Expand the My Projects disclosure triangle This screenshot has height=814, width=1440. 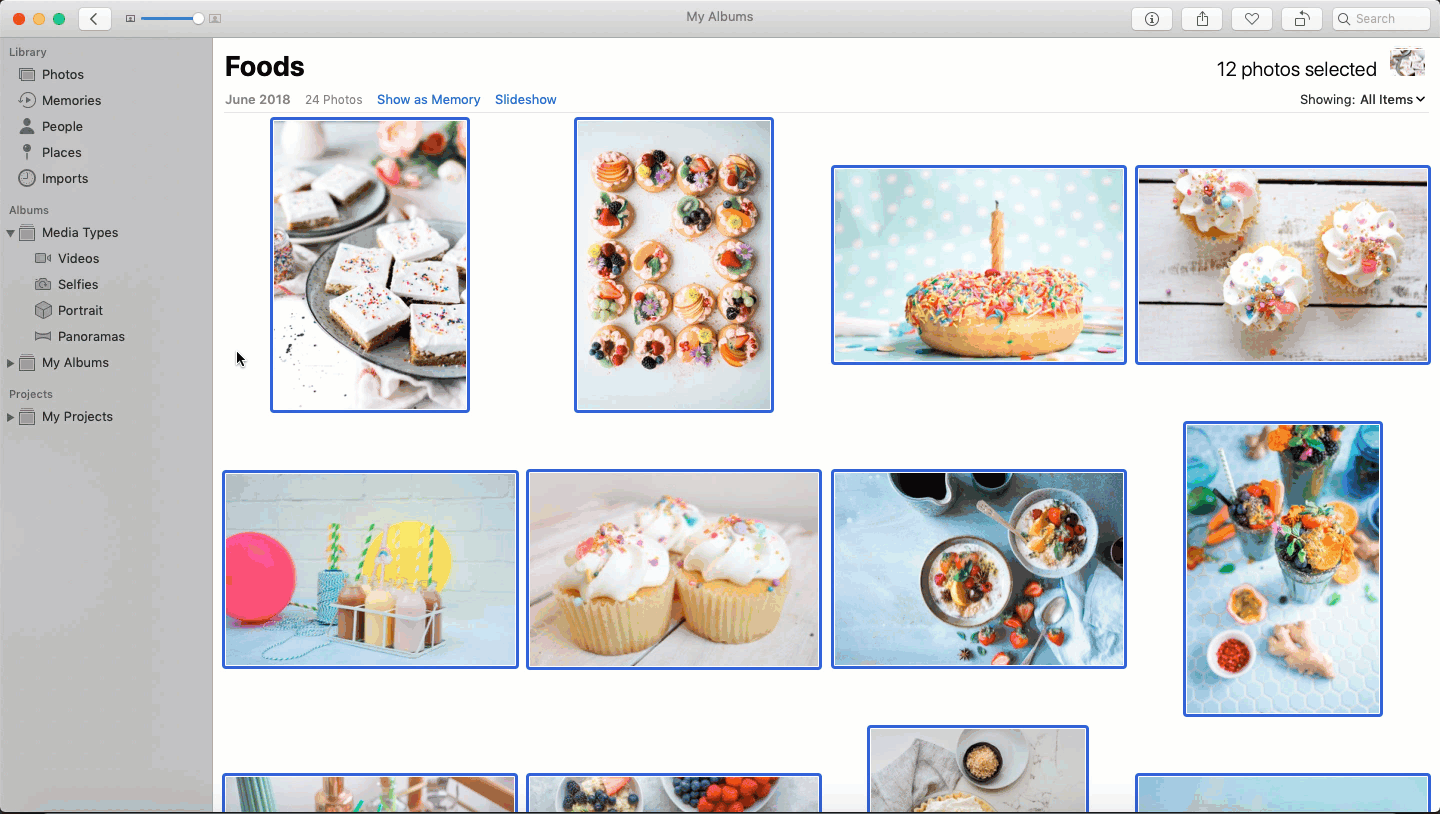coord(10,417)
